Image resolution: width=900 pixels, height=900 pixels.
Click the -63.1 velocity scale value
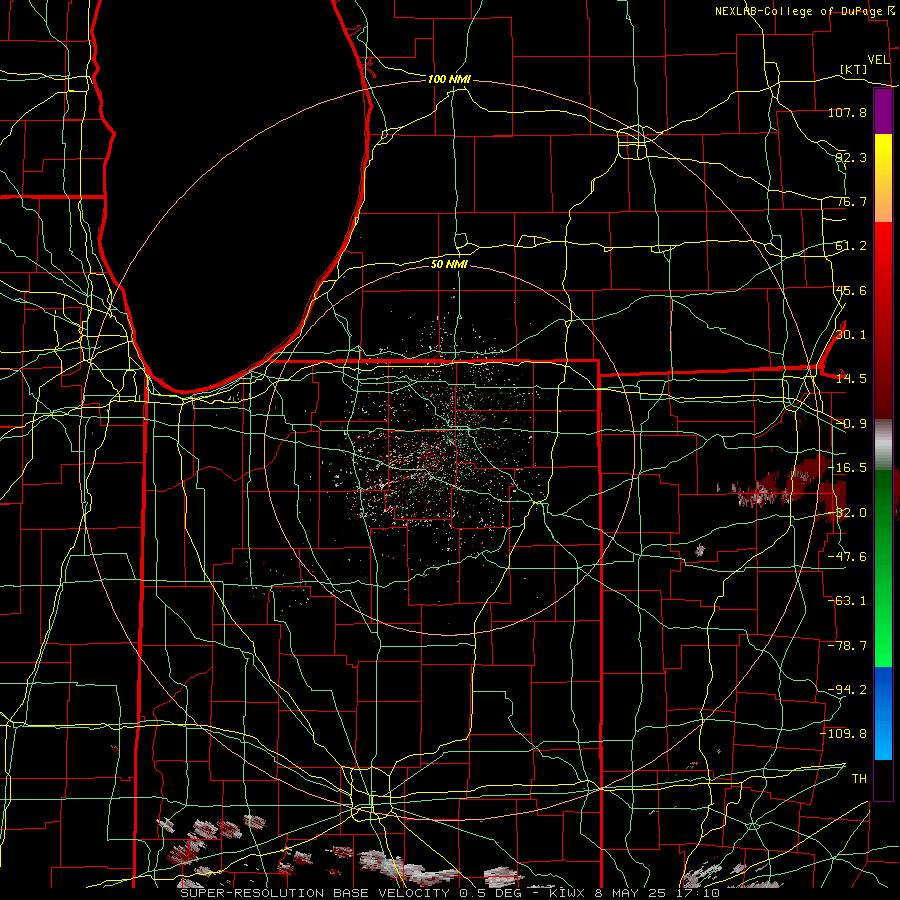pos(847,601)
